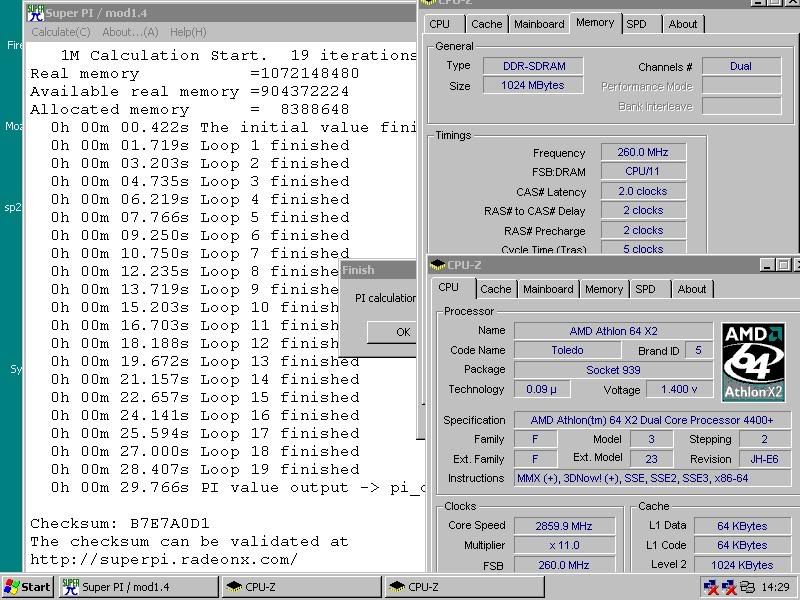This screenshot has height=600, width=800.
Task: Click the Loop 19 finished line
Action: (x=205, y=469)
